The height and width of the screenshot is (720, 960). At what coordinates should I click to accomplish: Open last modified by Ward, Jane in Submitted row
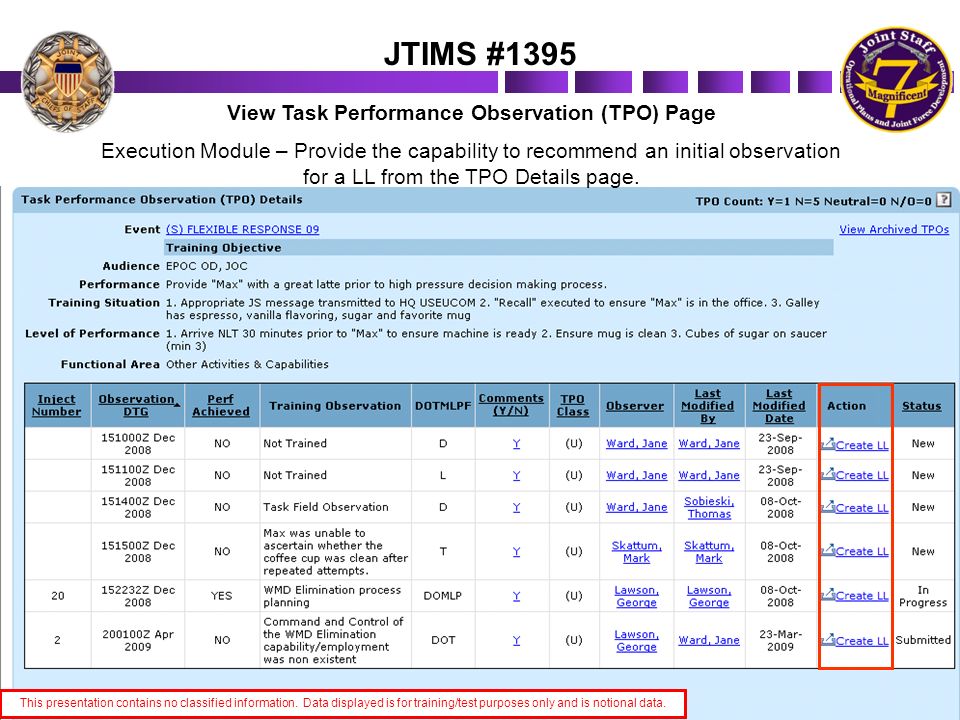708,640
